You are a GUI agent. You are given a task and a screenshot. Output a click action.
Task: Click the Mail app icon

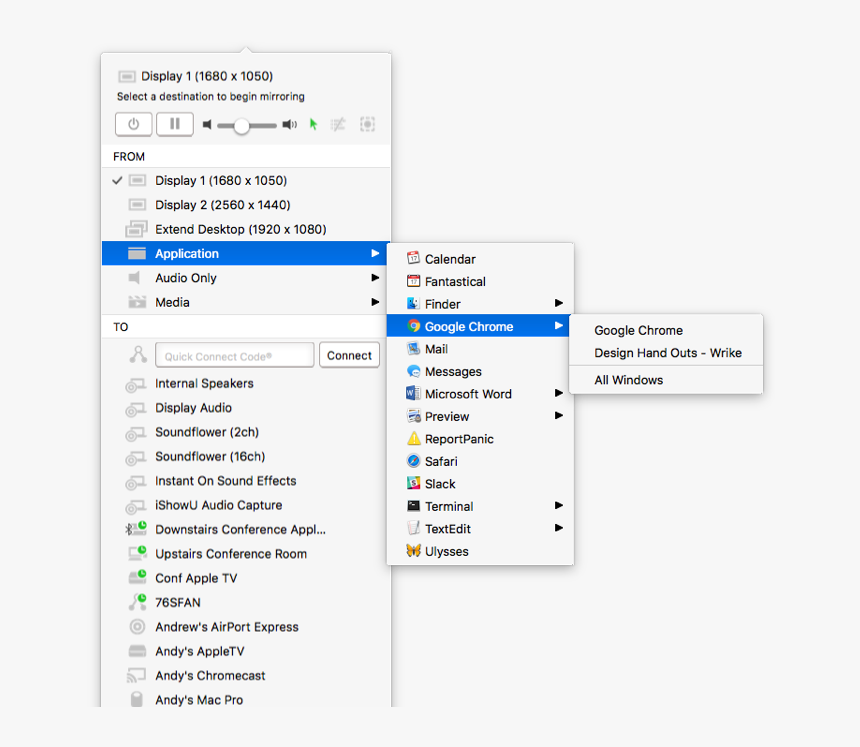coord(414,349)
